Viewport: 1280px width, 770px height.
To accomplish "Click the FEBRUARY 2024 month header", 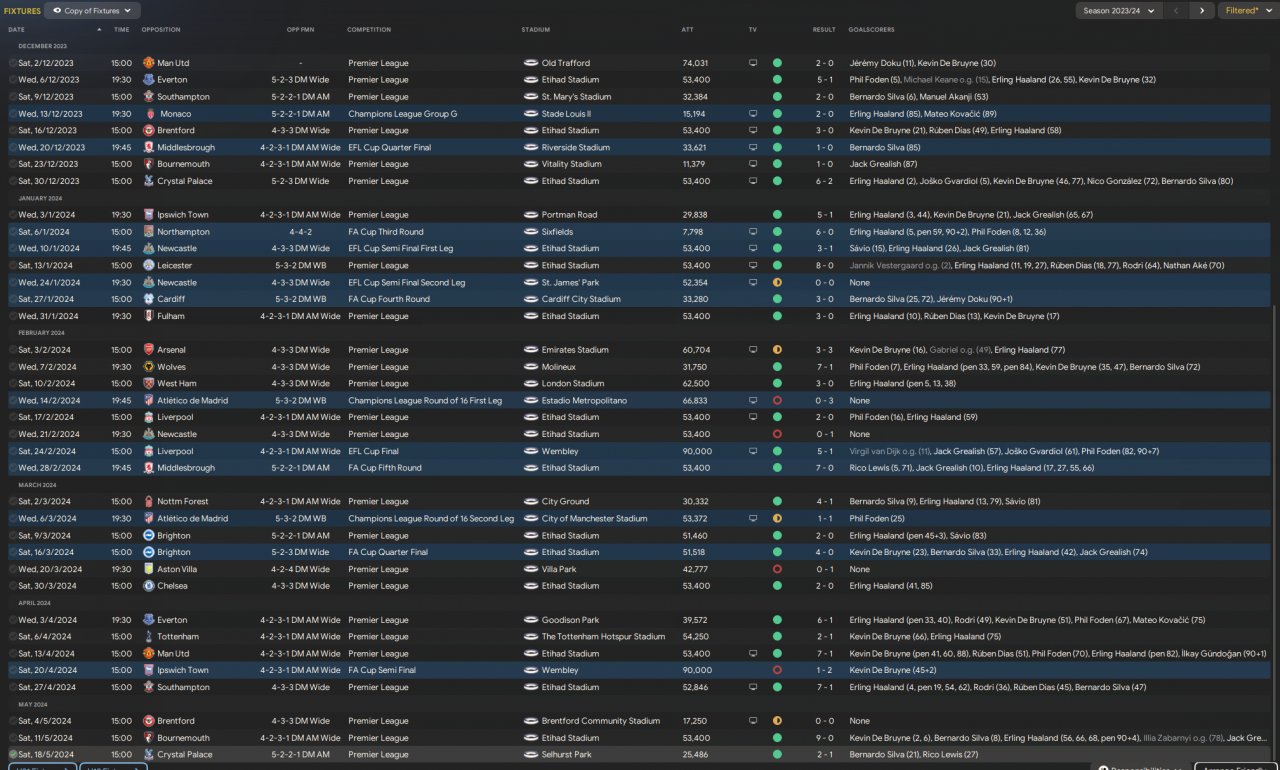I will pos(41,333).
